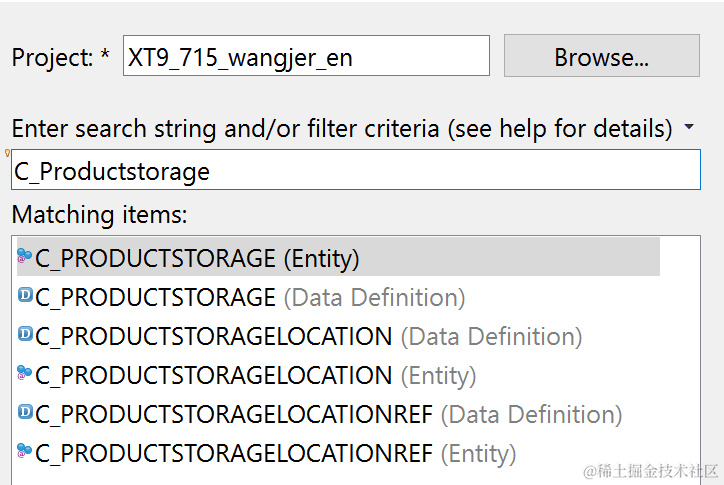Select the C_PRODUCTSTORAGELOCATIONREF (Data Definition) item
The image size is (724, 485).
click(x=328, y=414)
